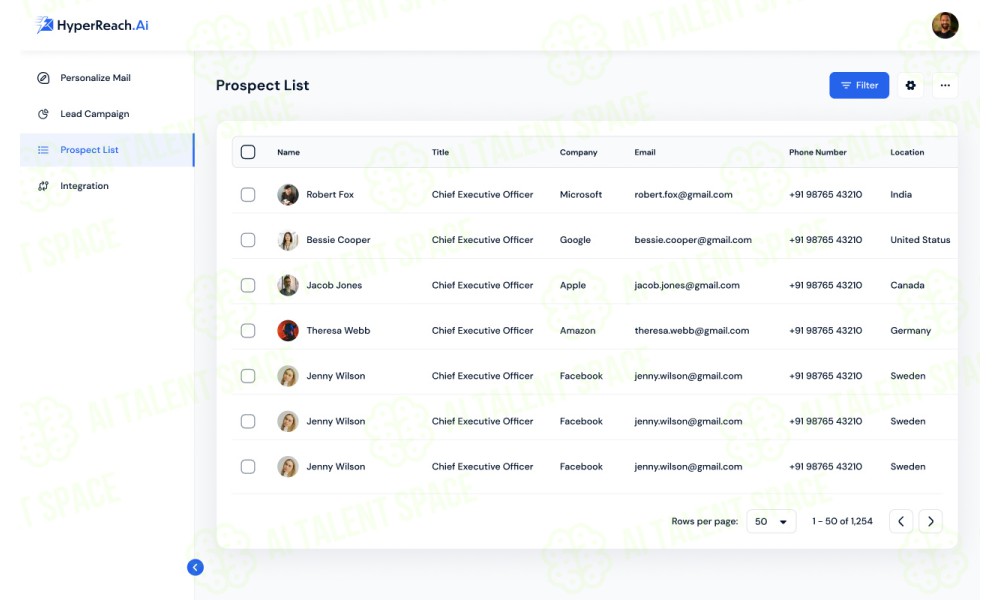
Task: Click the name Theresa Webb
Action: coord(338,330)
